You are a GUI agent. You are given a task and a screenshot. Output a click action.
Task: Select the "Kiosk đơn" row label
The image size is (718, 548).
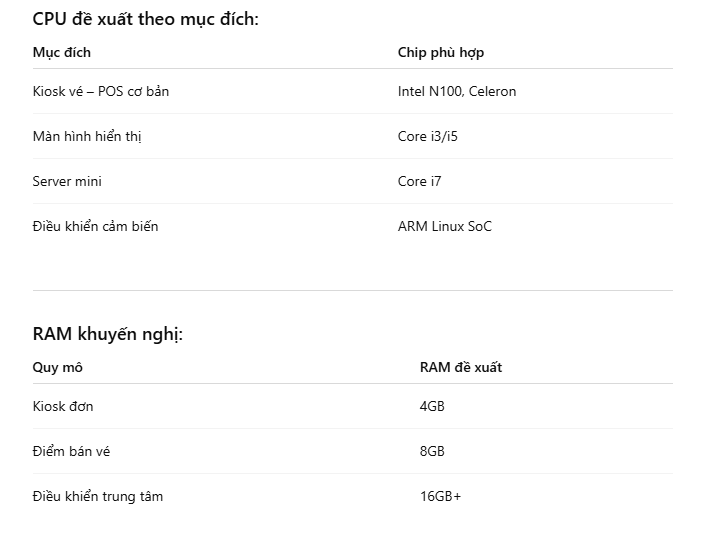tap(63, 406)
